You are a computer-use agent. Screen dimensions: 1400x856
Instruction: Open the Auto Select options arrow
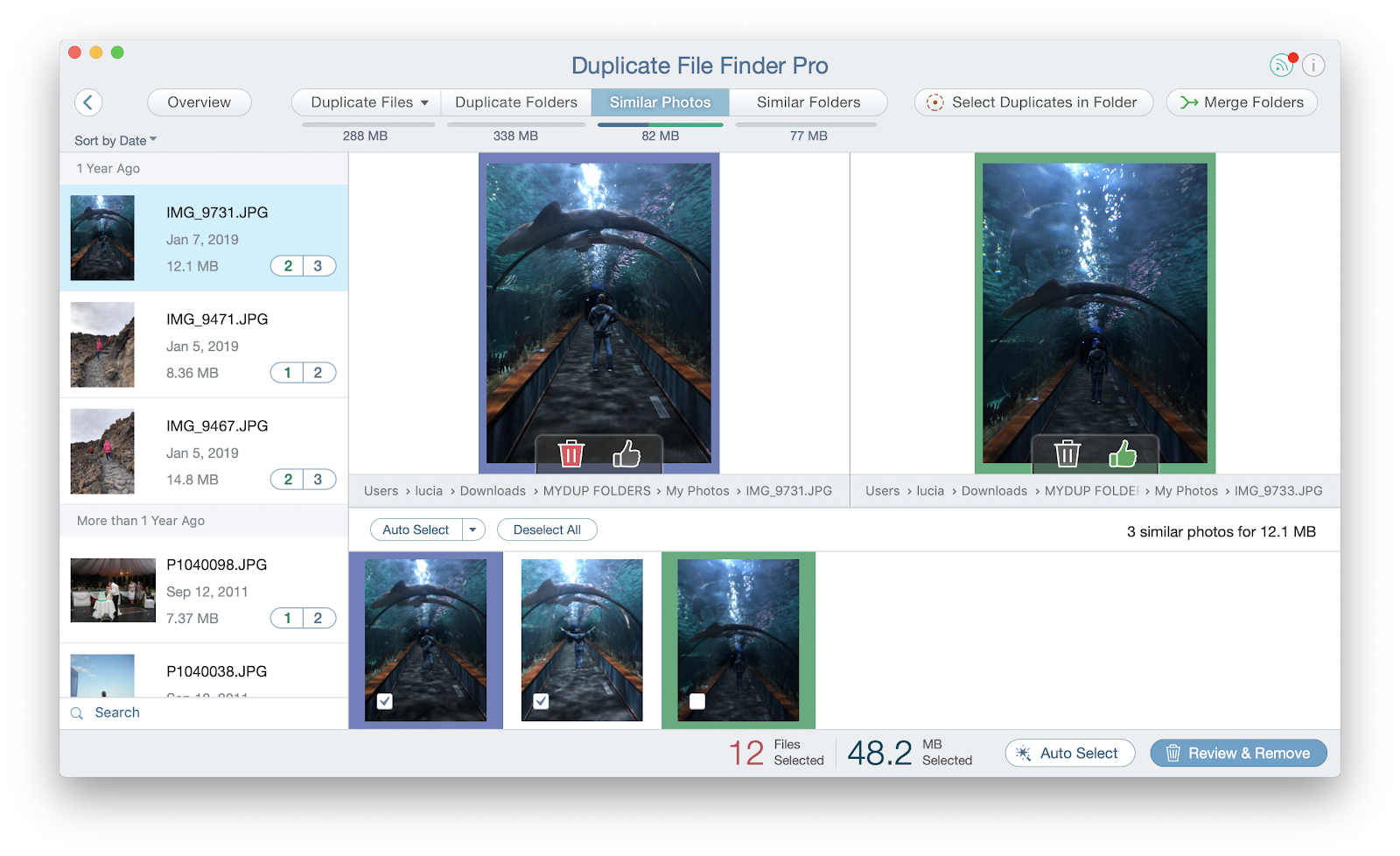[473, 530]
